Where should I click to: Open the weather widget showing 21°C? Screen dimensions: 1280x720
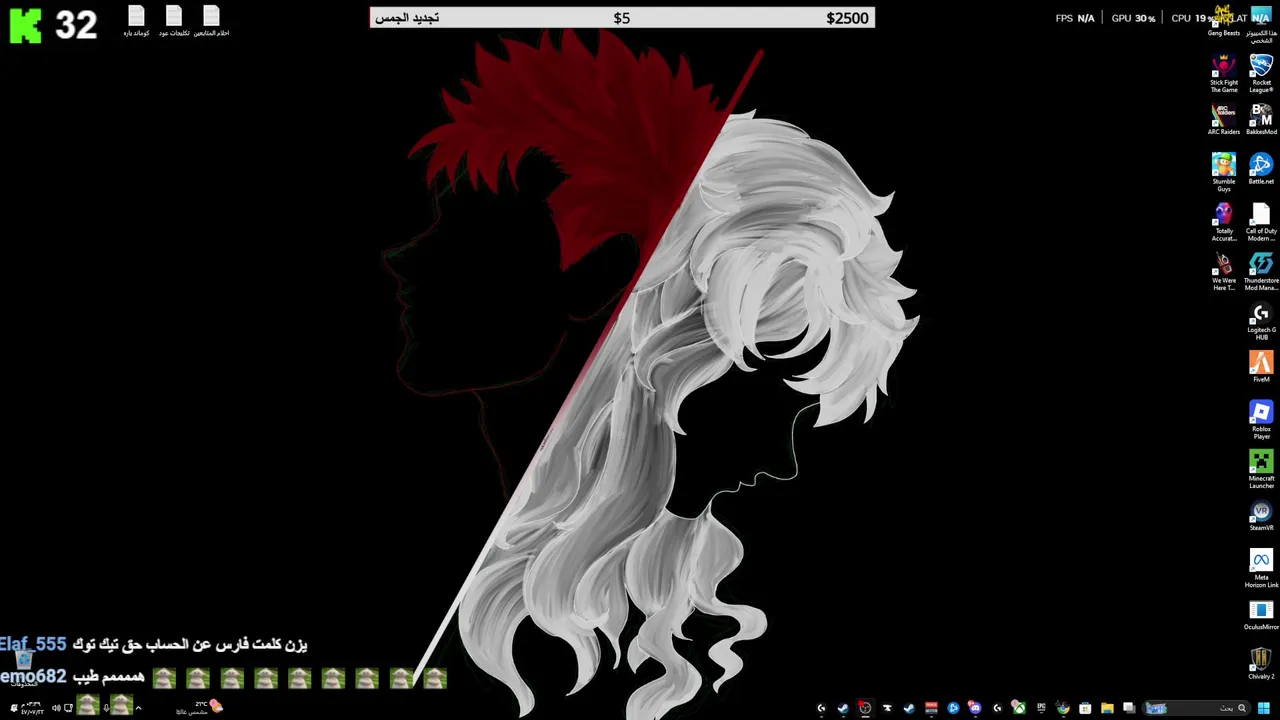point(199,708)
